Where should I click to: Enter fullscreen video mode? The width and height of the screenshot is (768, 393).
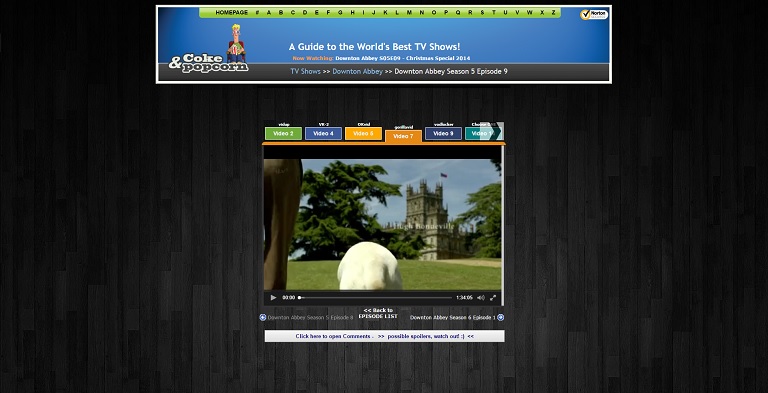pyautogui.click(x=493, y=297)
